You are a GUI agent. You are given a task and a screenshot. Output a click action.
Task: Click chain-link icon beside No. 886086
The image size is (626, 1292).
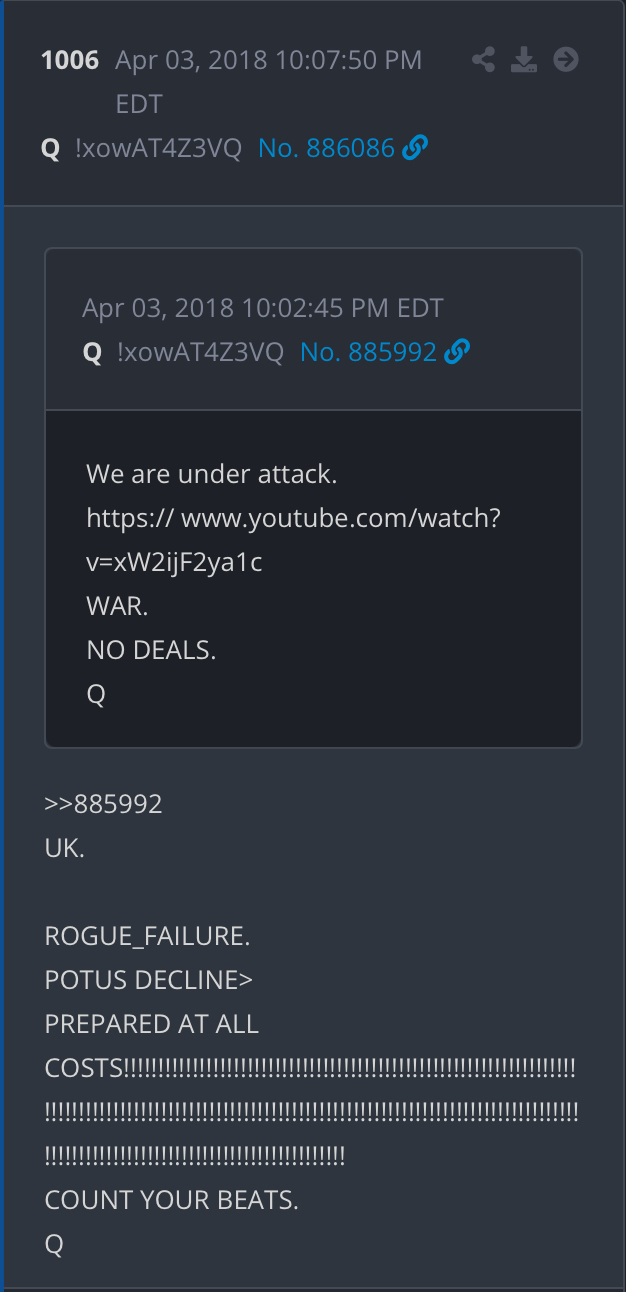click(415, 148)
